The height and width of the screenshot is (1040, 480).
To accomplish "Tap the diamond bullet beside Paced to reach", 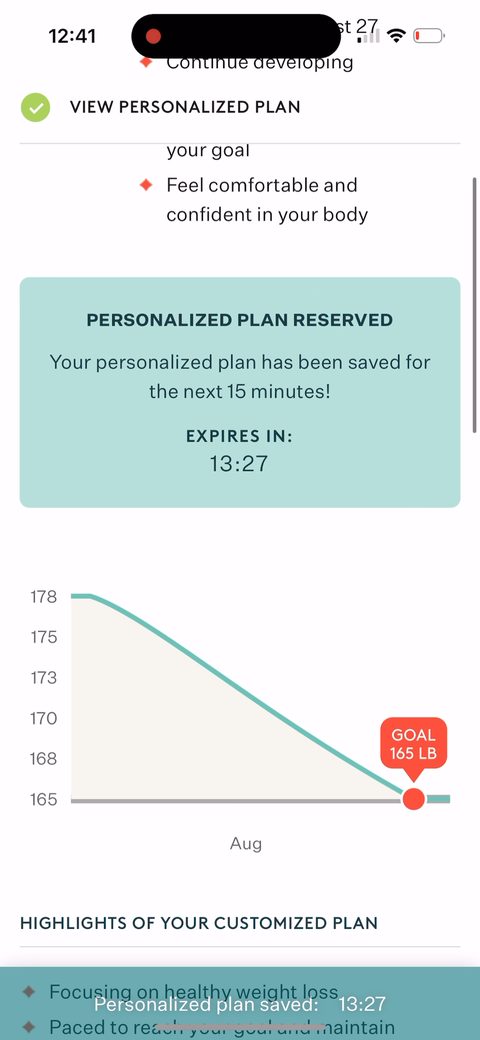I will pos(29,1028).
